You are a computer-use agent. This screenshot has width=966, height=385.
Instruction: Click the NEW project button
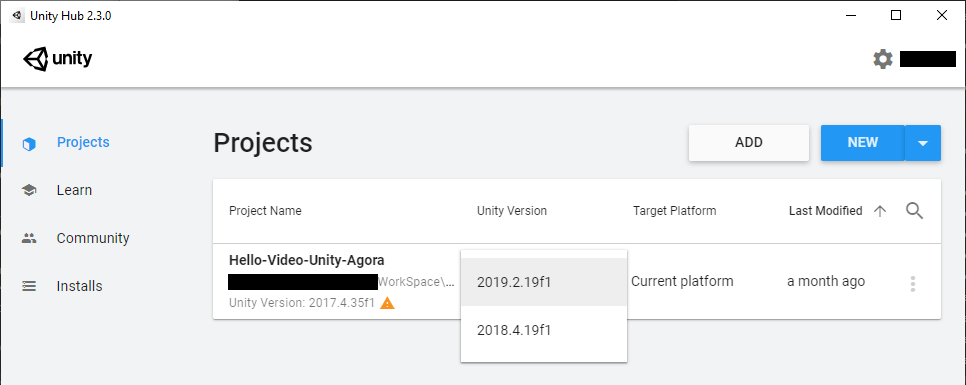tap(862, 143)
